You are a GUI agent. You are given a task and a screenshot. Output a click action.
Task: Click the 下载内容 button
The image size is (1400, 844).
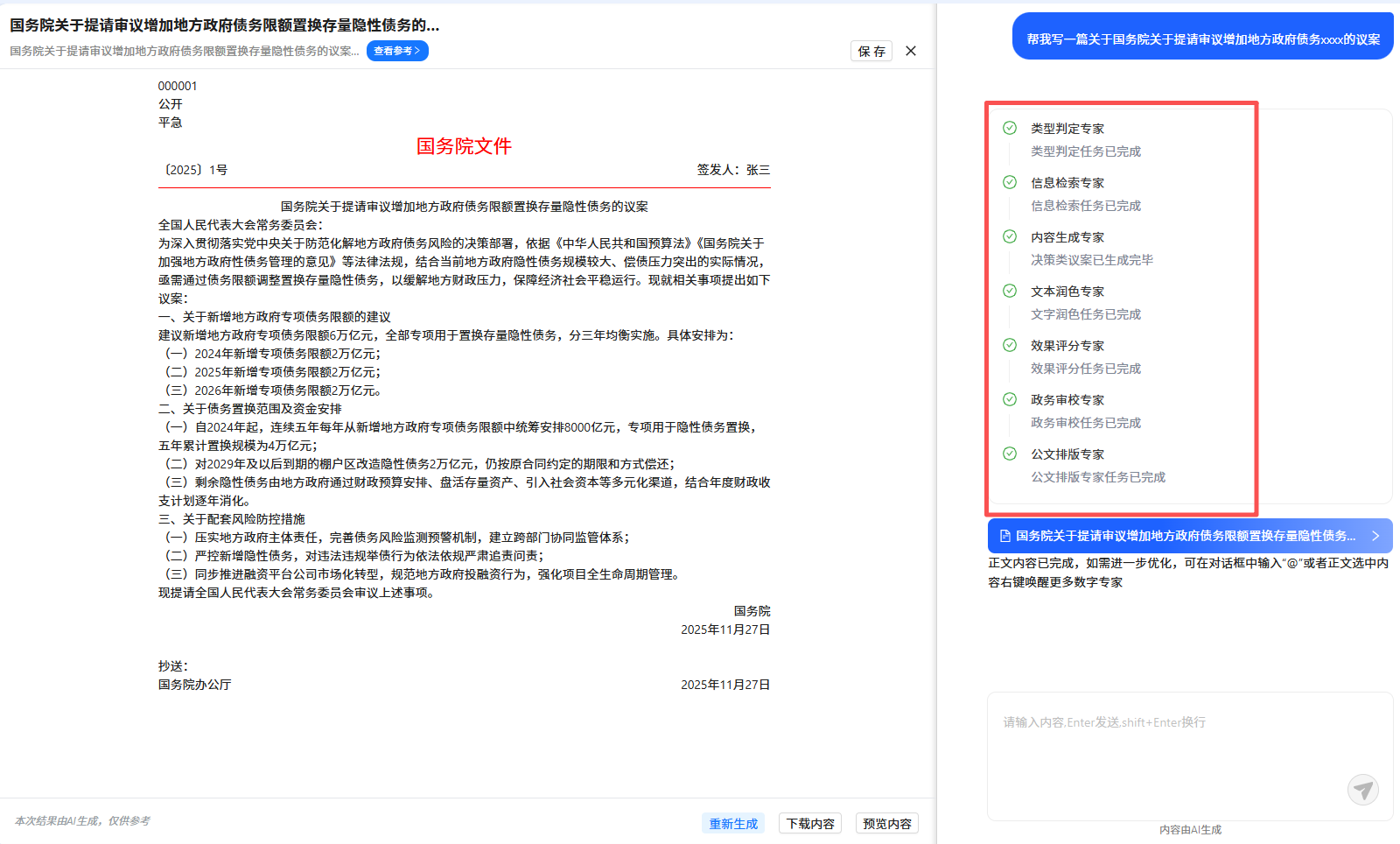[810, 824]
